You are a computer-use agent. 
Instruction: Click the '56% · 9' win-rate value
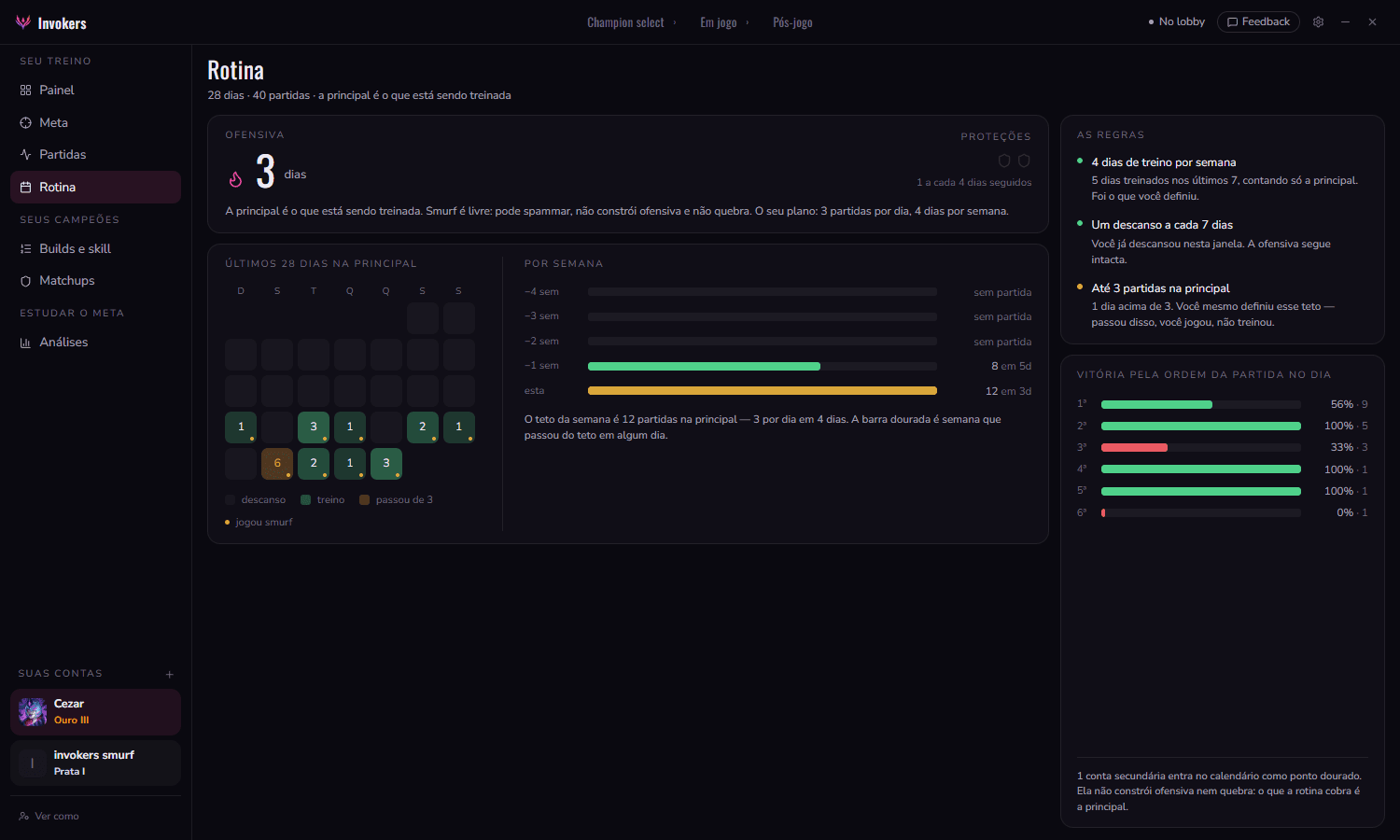(1349, 405)
